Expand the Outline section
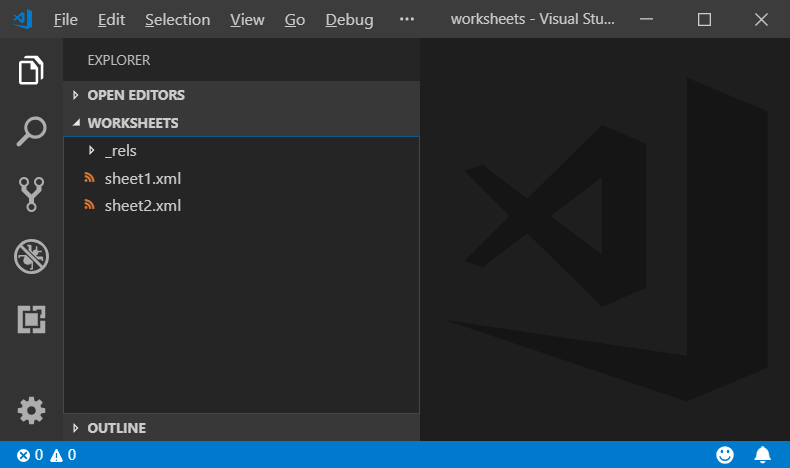790x468 pixels. [x=116, y=428]
